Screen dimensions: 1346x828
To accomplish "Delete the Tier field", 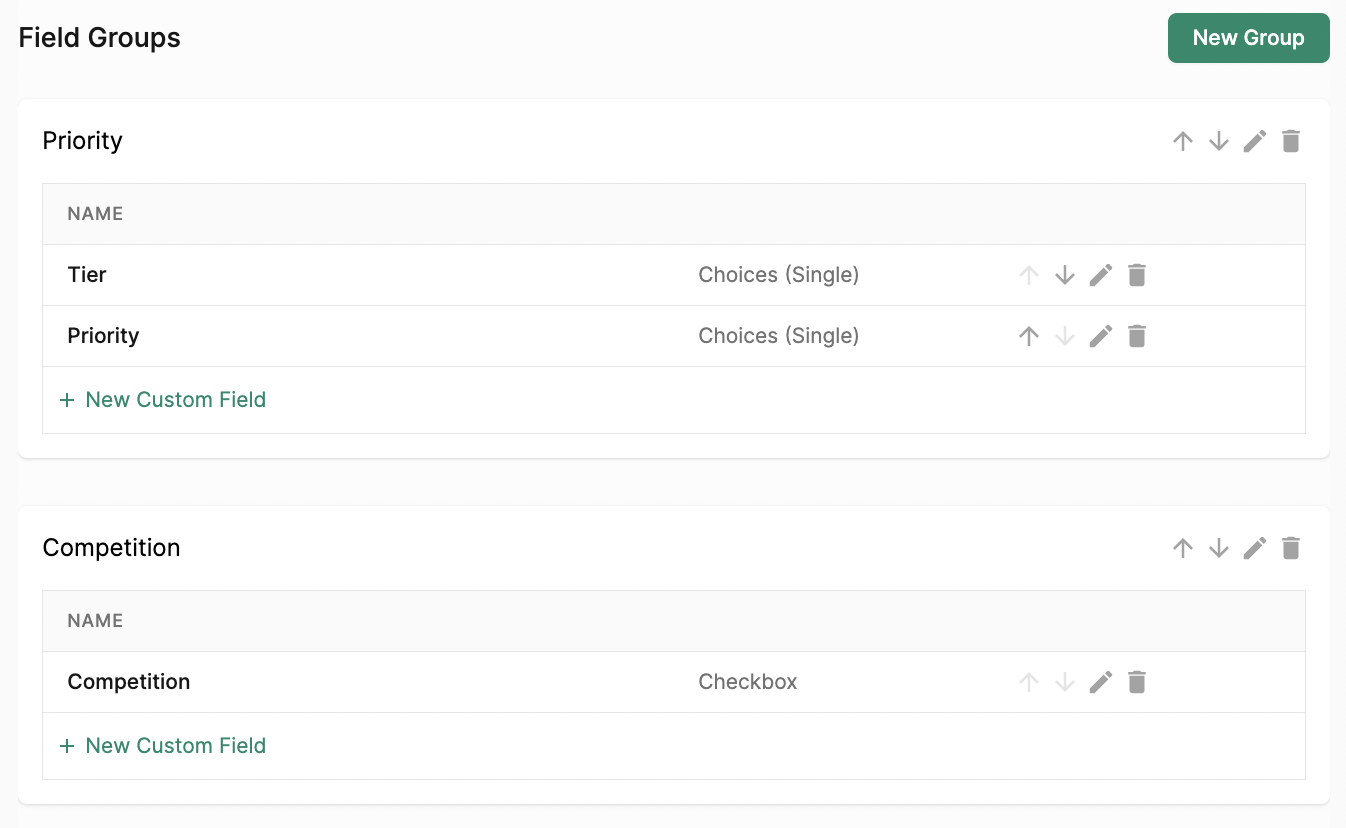I will (x=1137, y=275).
